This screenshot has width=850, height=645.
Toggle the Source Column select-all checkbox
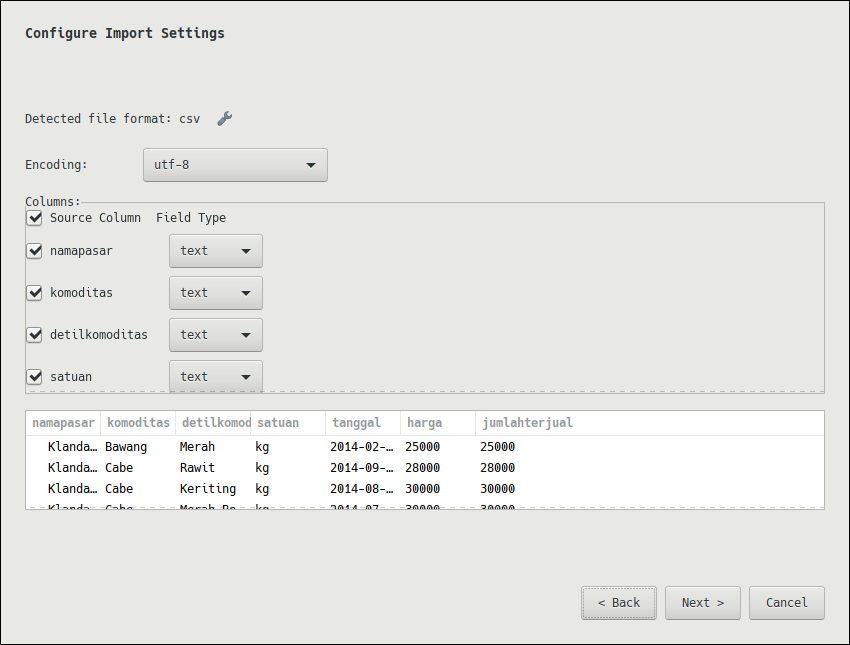coord(35,218)
